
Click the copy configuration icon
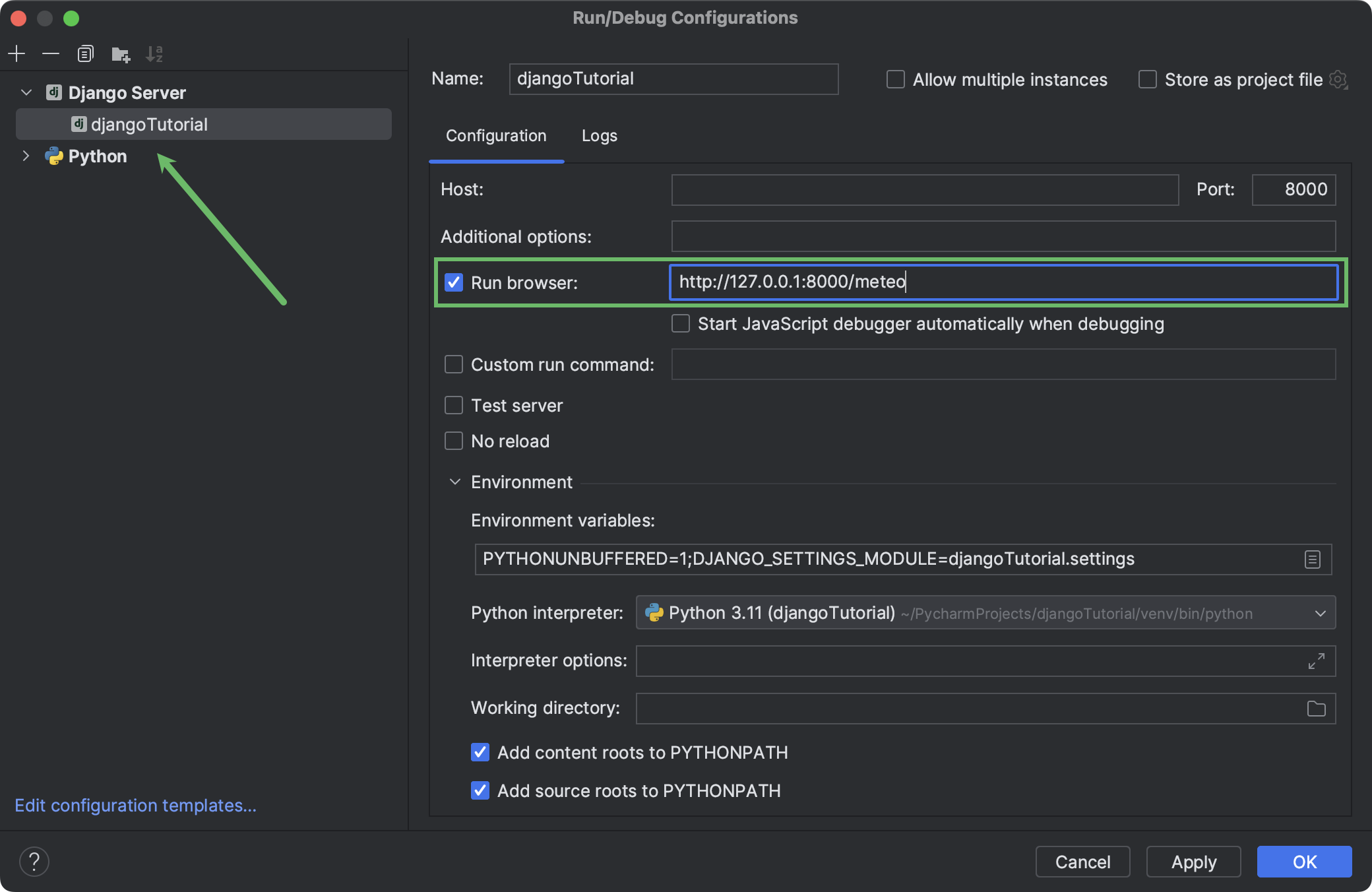[x=85, y=53]
